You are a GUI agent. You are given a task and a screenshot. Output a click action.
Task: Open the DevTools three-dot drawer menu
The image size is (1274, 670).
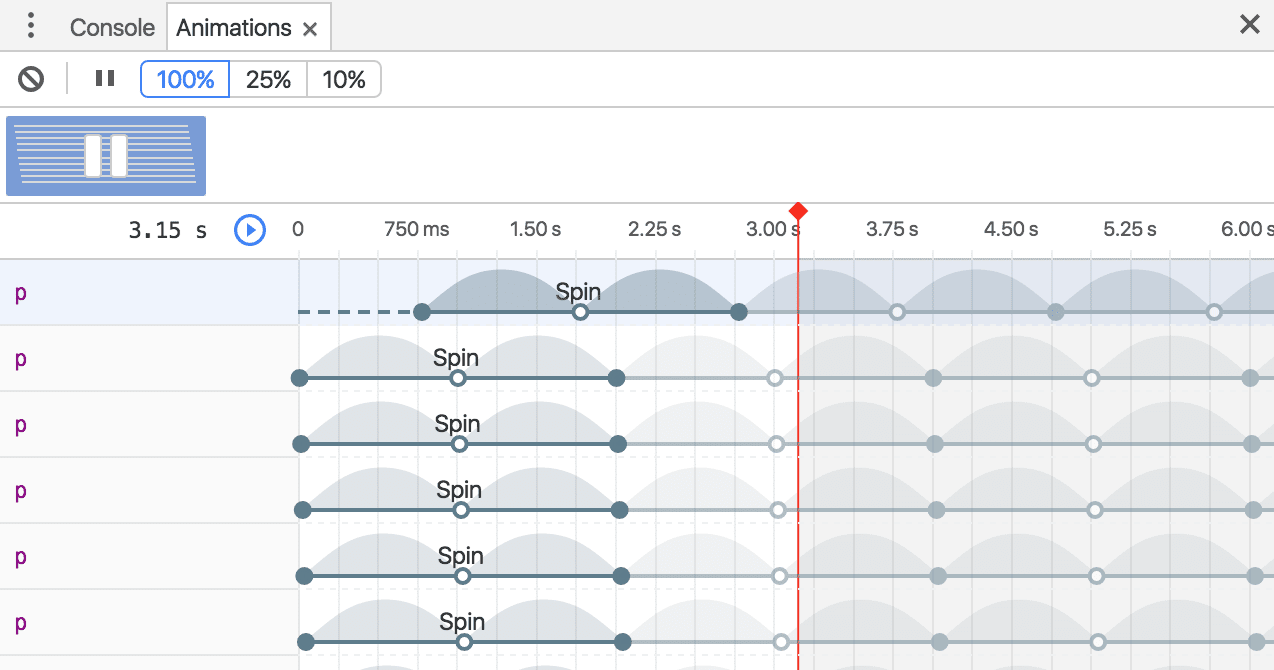[31, 26]
